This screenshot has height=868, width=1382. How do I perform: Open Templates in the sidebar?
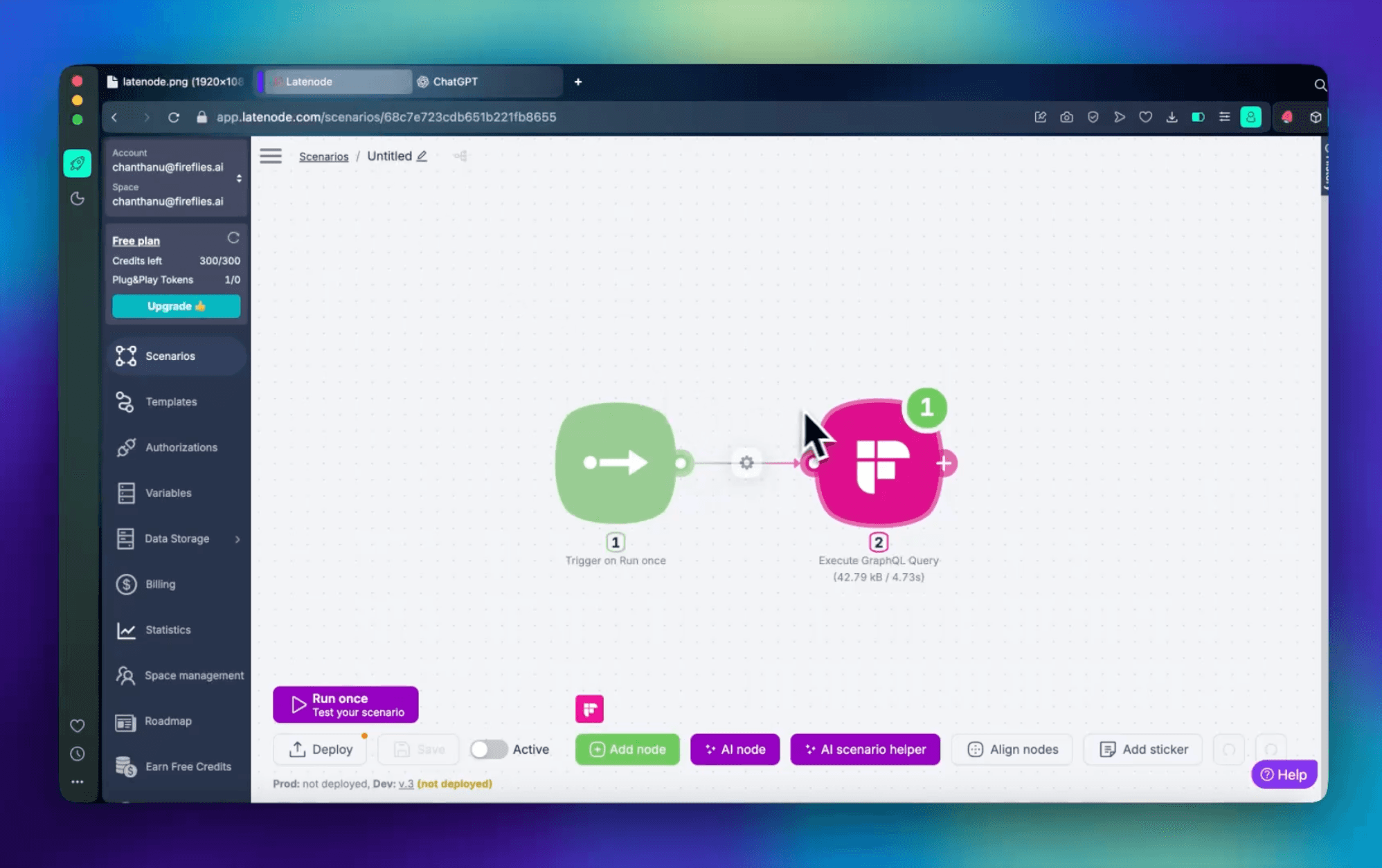(x=171, y=401)
